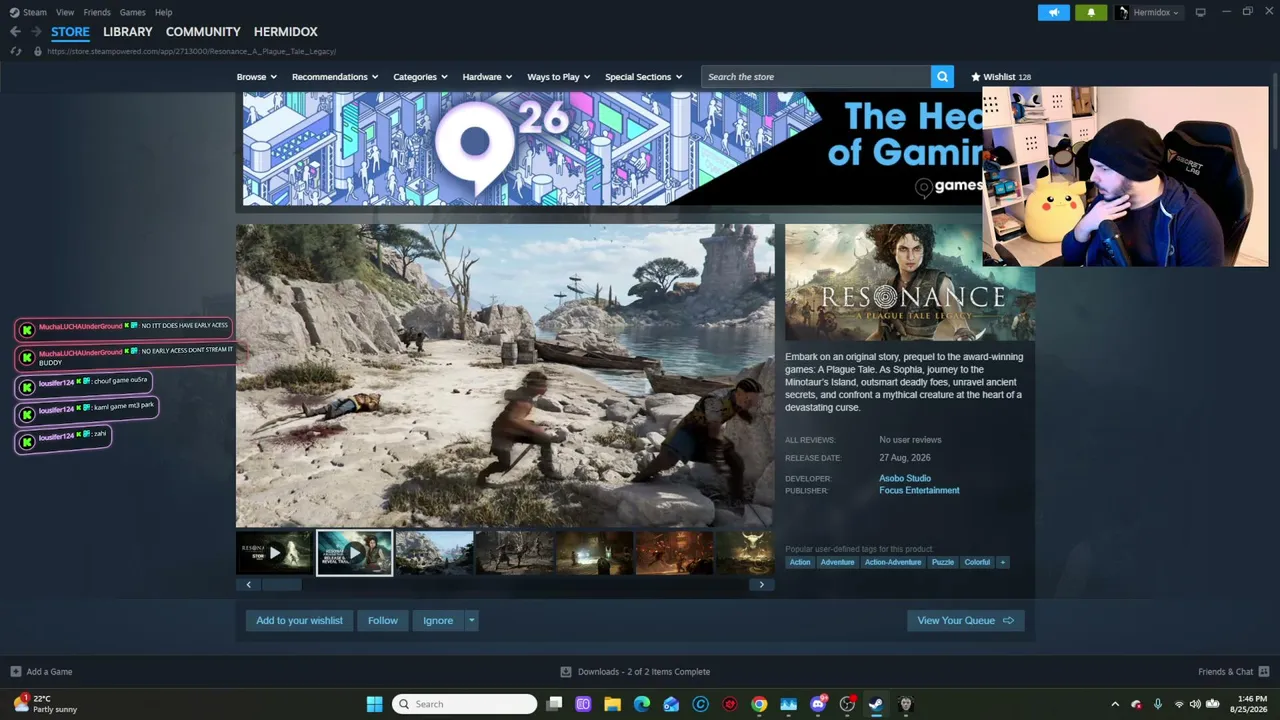Open the Special Sections dropdown

coord(644,77)
